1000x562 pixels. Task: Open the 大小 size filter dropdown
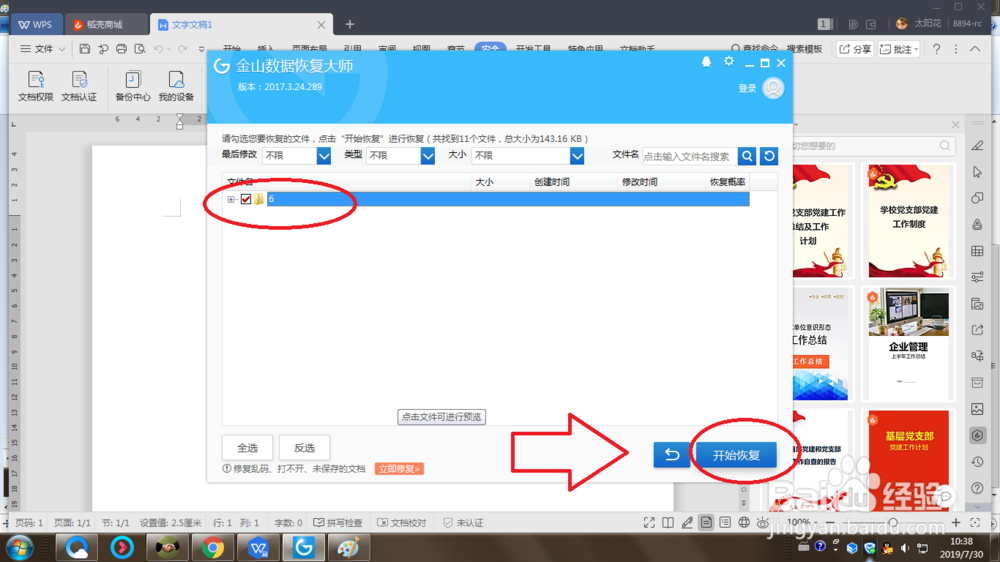577,156
